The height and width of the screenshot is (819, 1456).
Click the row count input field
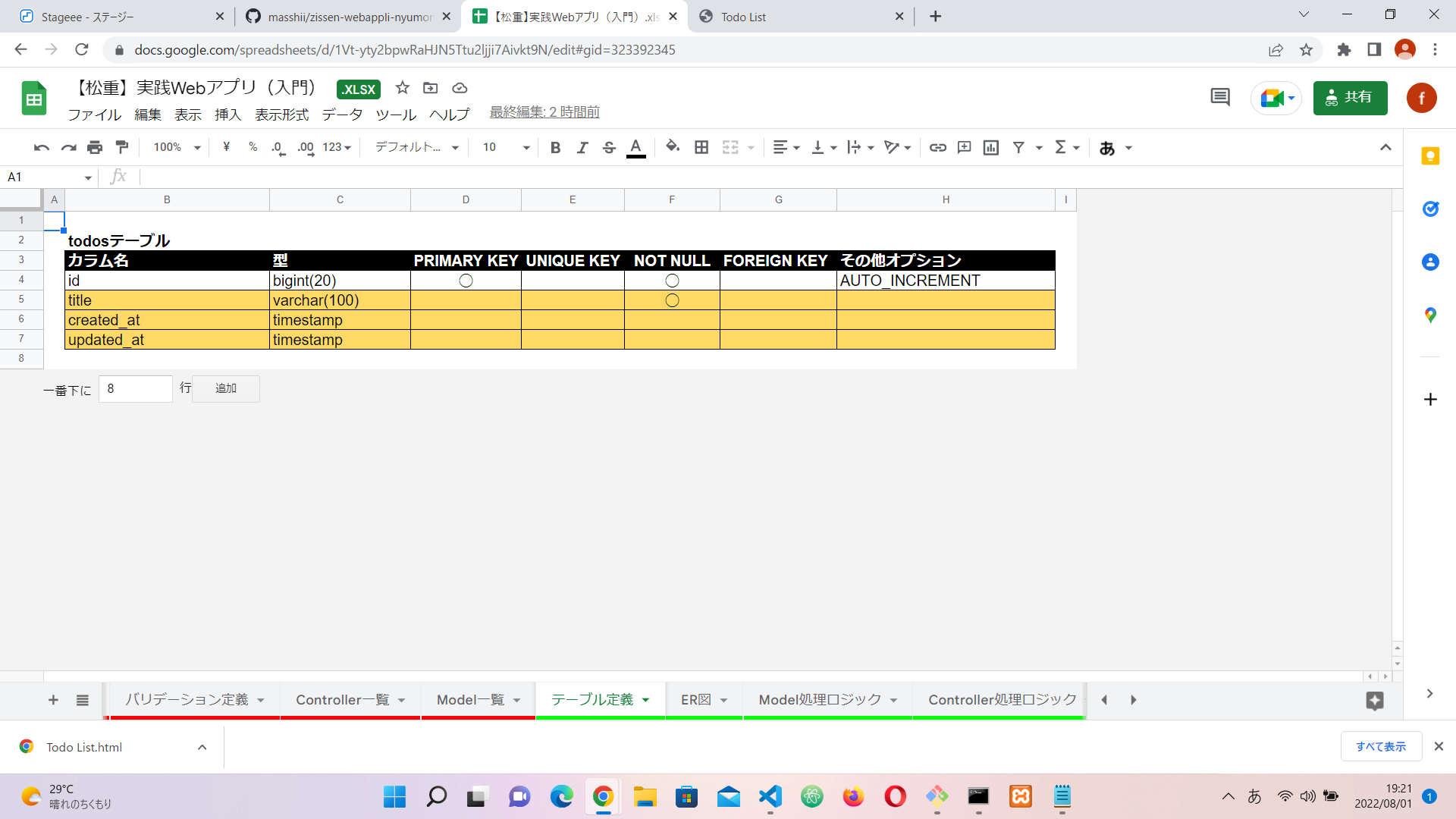pyautogui.click(x=135, y=388)
